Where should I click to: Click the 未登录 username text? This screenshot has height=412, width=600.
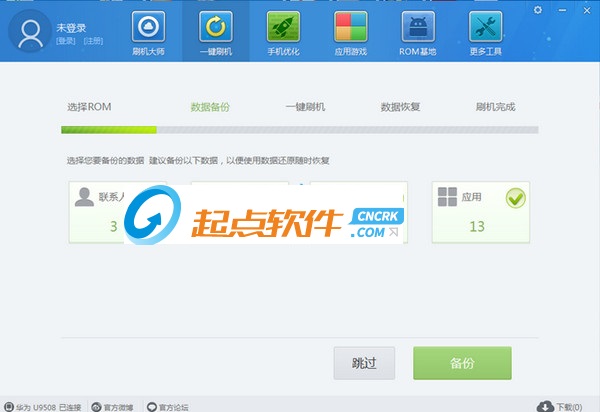coord(71,28)
